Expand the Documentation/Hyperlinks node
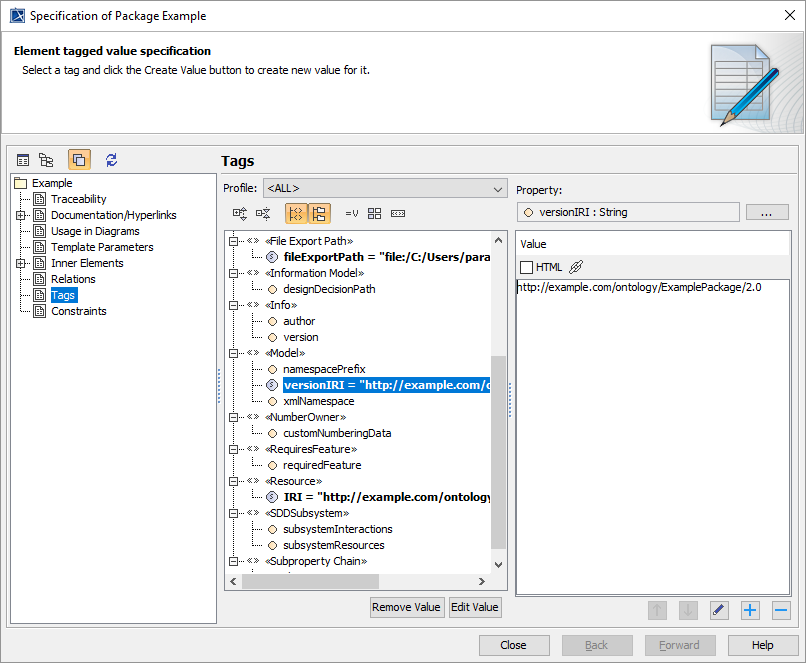Viewport: 806px width, 663px height. (x=22, y=215)
